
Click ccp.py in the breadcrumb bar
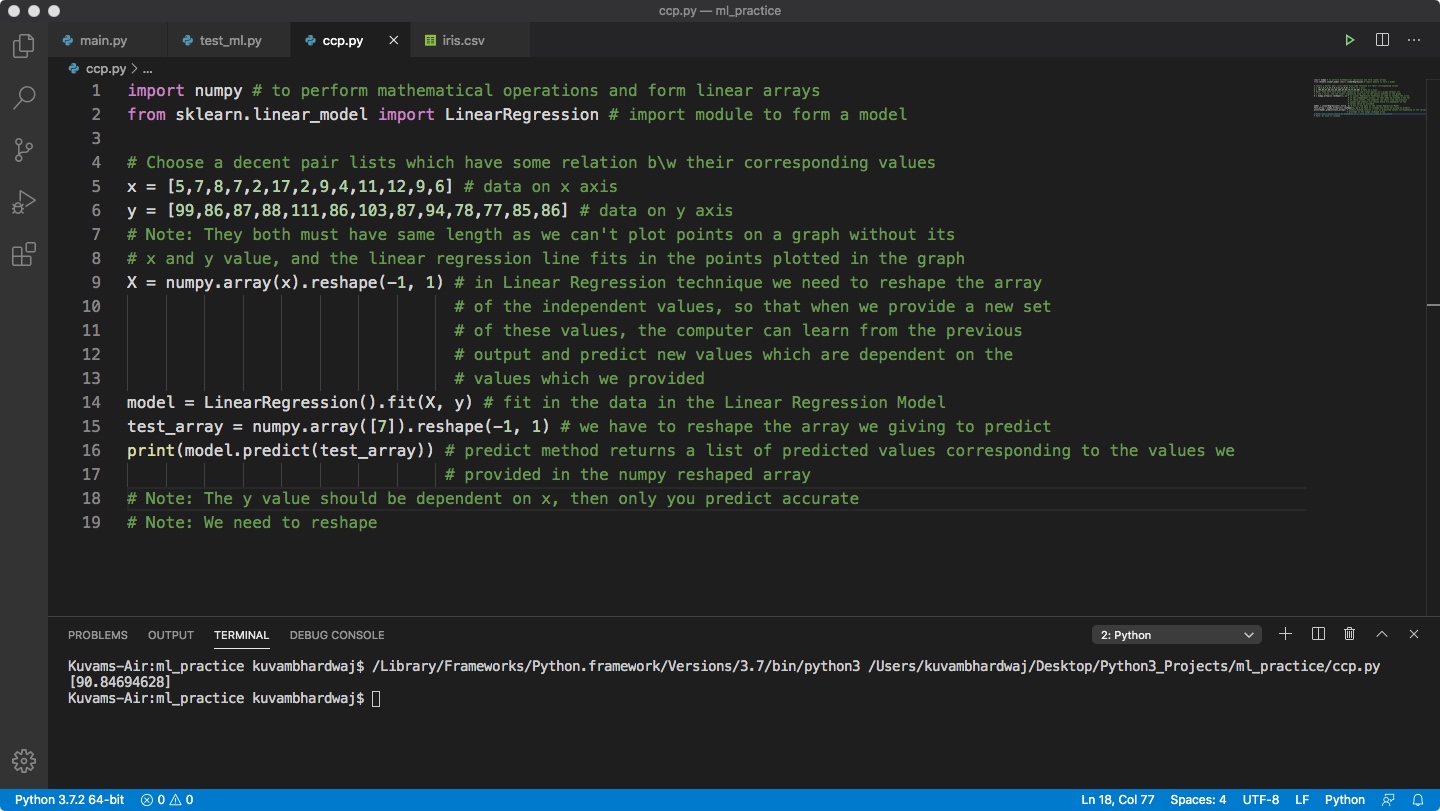click(x=106, y=69)
